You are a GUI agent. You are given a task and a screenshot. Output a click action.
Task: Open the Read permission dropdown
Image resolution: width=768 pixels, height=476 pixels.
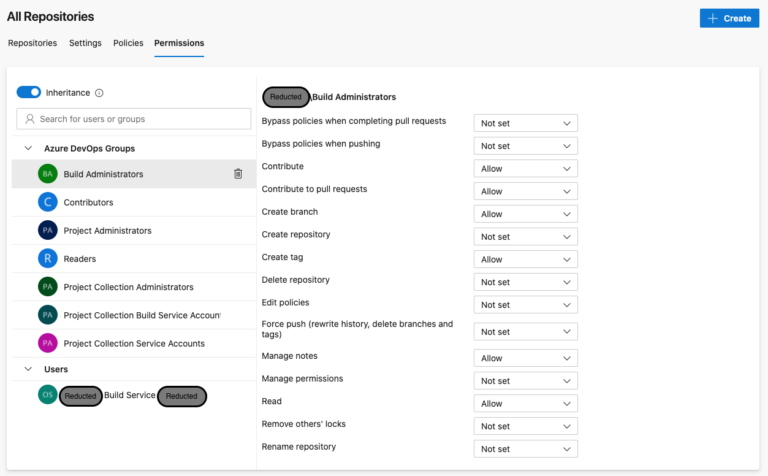(x=526, y=404)
